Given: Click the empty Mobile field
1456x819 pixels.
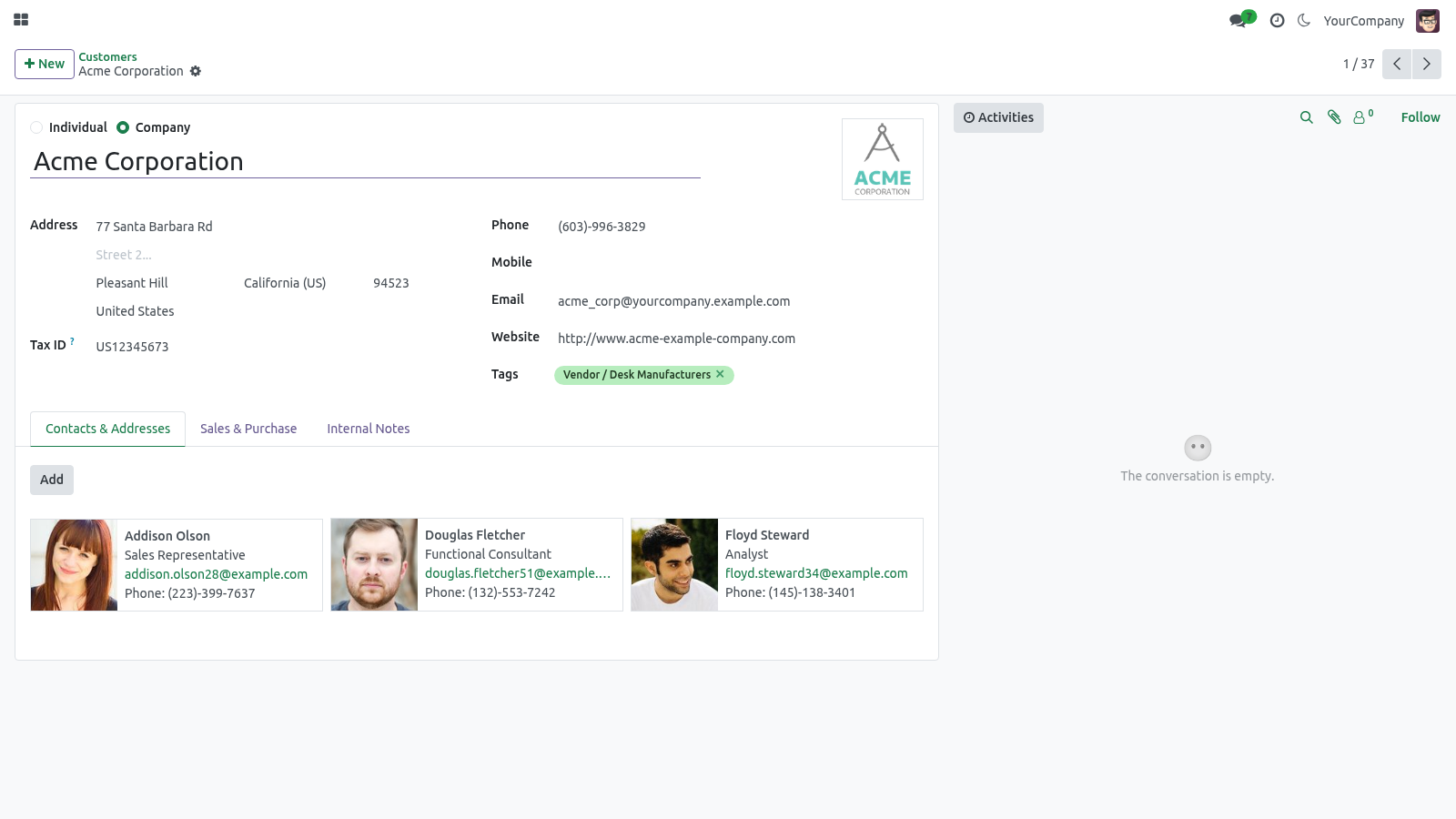Looking at the screenshot, I should [x=740, y=262].
